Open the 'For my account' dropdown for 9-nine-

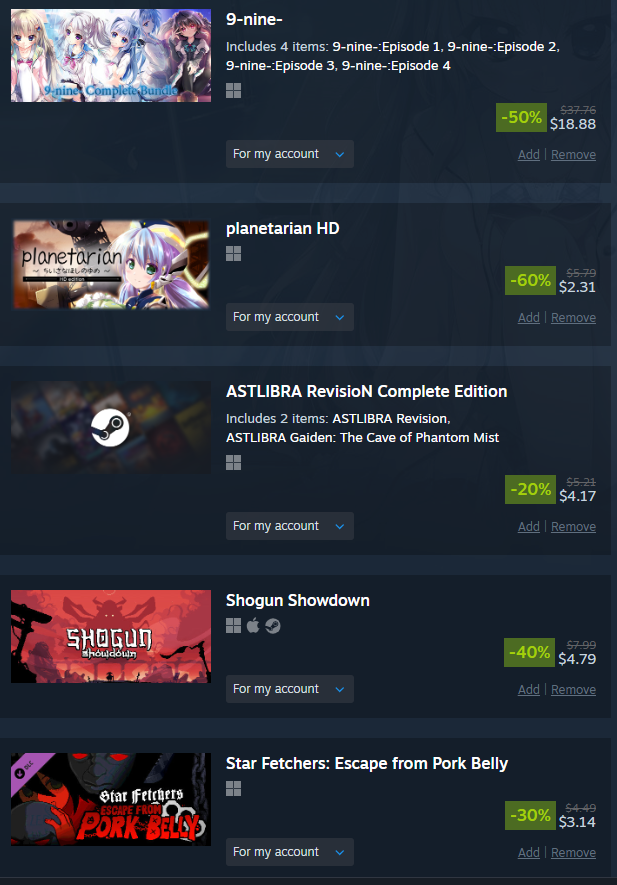coord(290,154)
